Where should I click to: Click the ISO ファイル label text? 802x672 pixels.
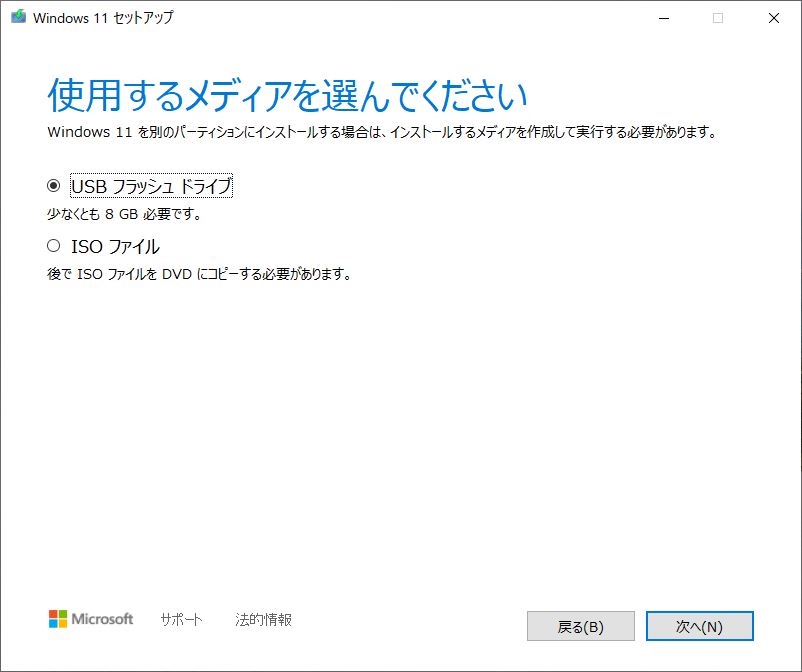[115, 247]
